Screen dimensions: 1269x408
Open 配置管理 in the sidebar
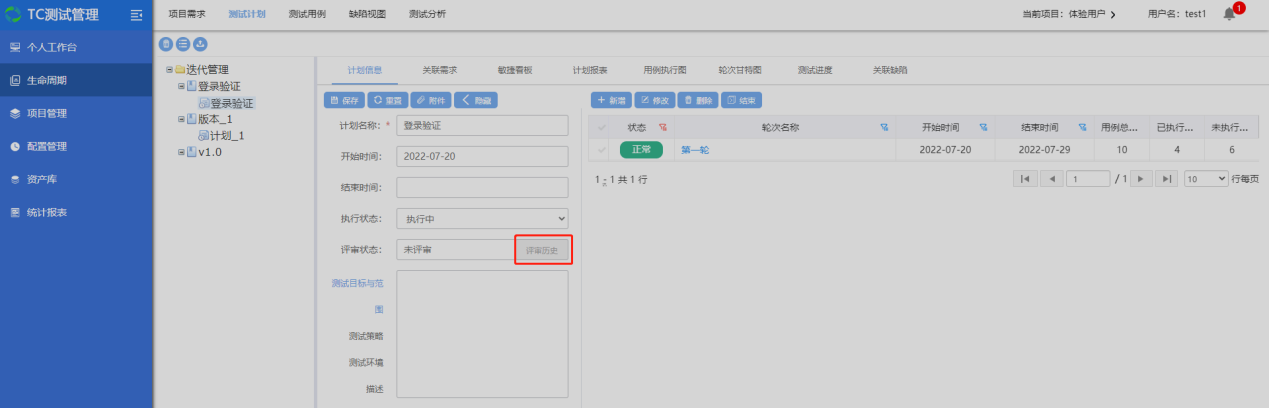(76, 146)
